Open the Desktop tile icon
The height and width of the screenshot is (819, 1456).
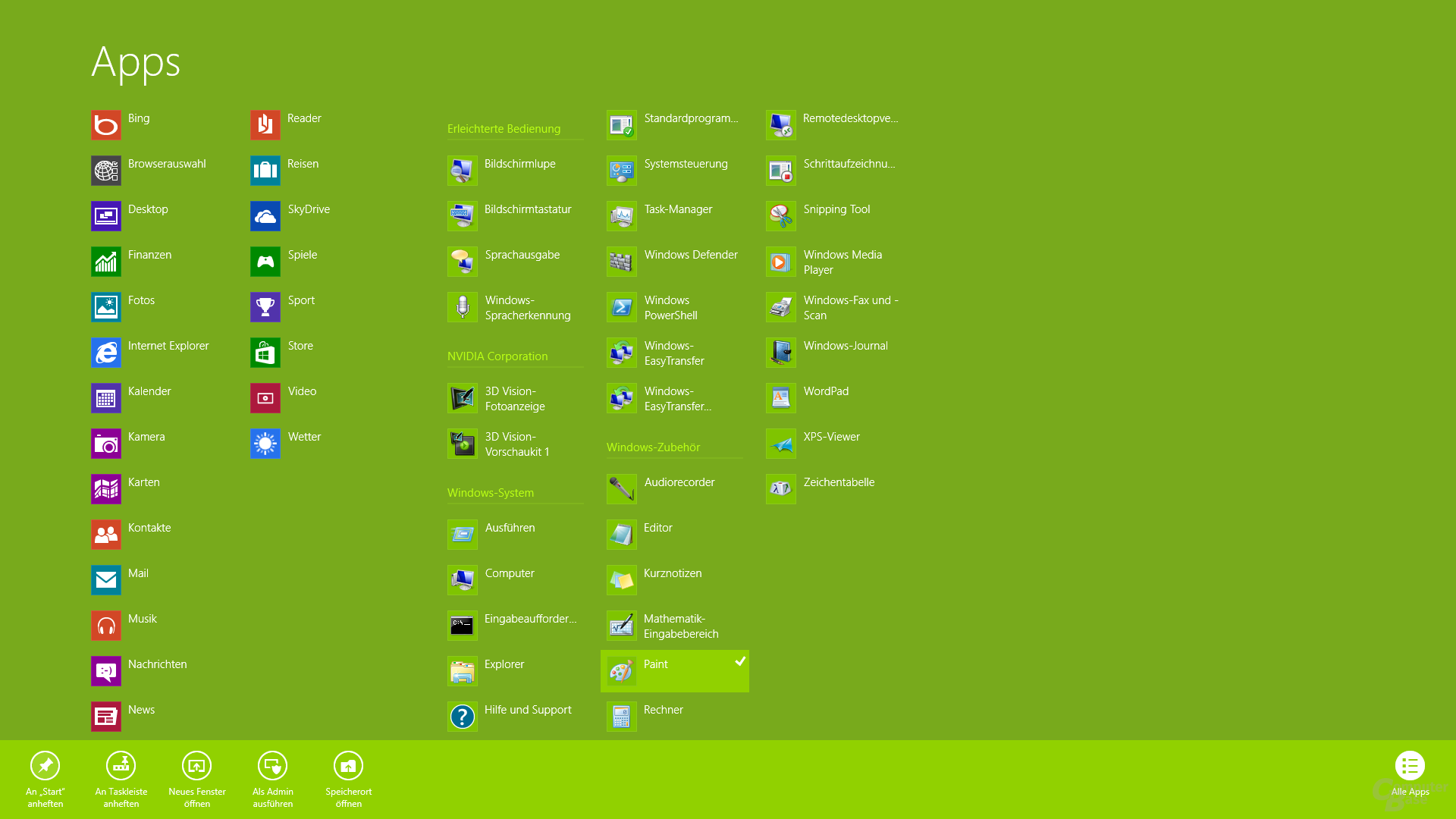(105, 216)
